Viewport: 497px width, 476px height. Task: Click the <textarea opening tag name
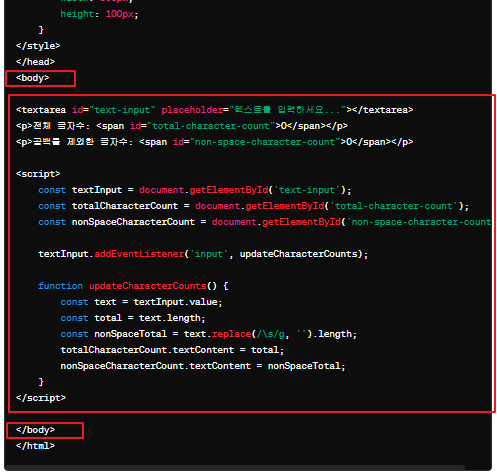[41, 110]
